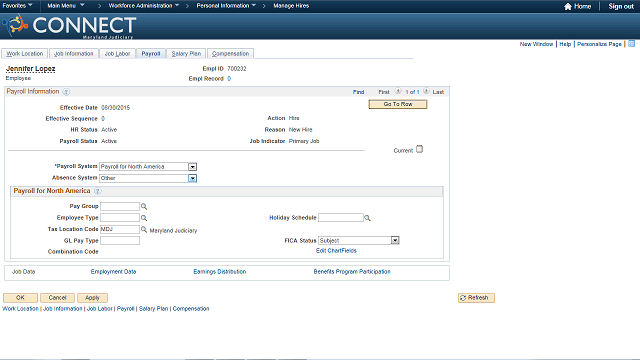Click the Tax Location Code input field

[120, 229]
